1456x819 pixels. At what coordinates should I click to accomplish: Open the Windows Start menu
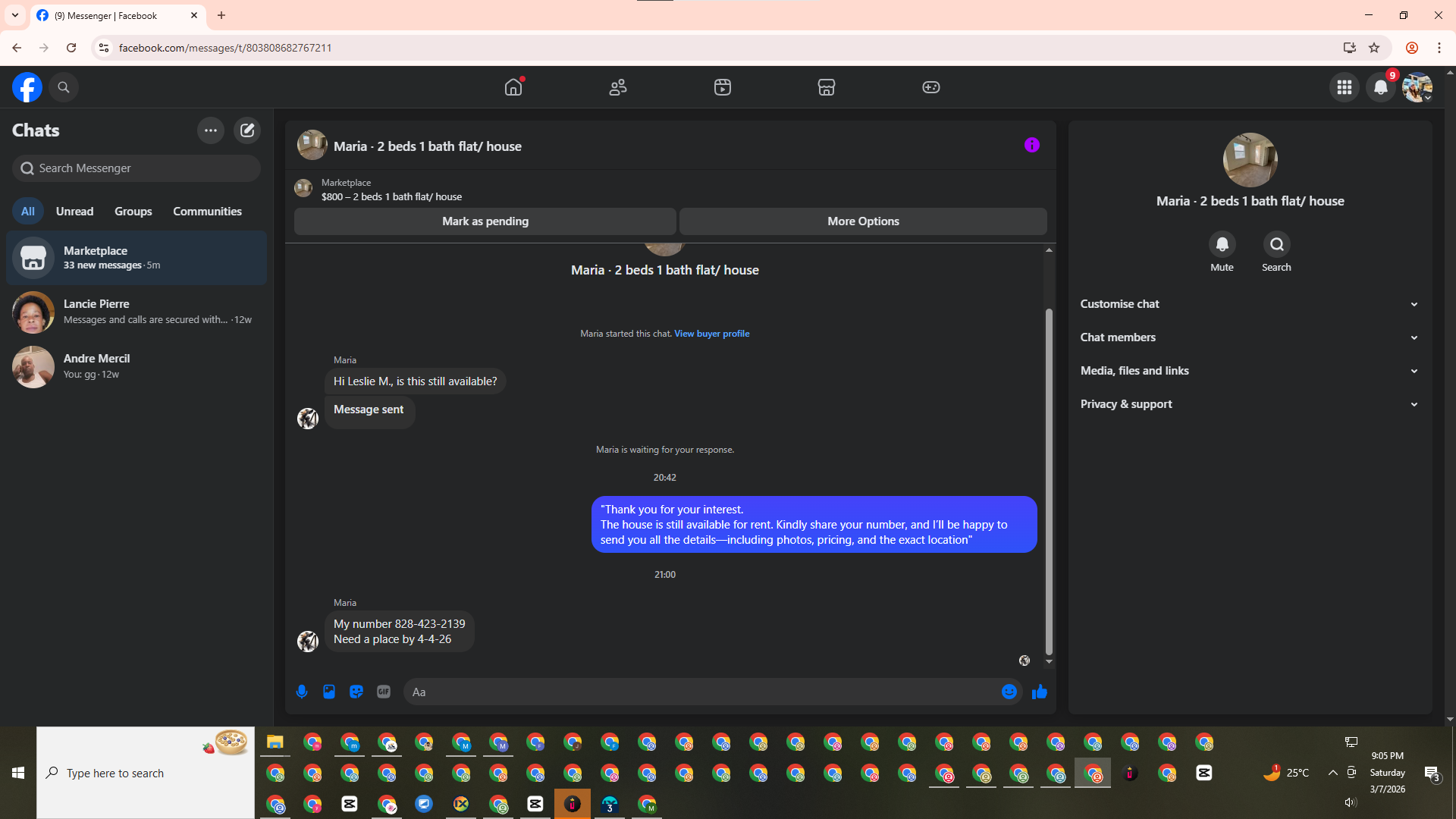(18, 773)
